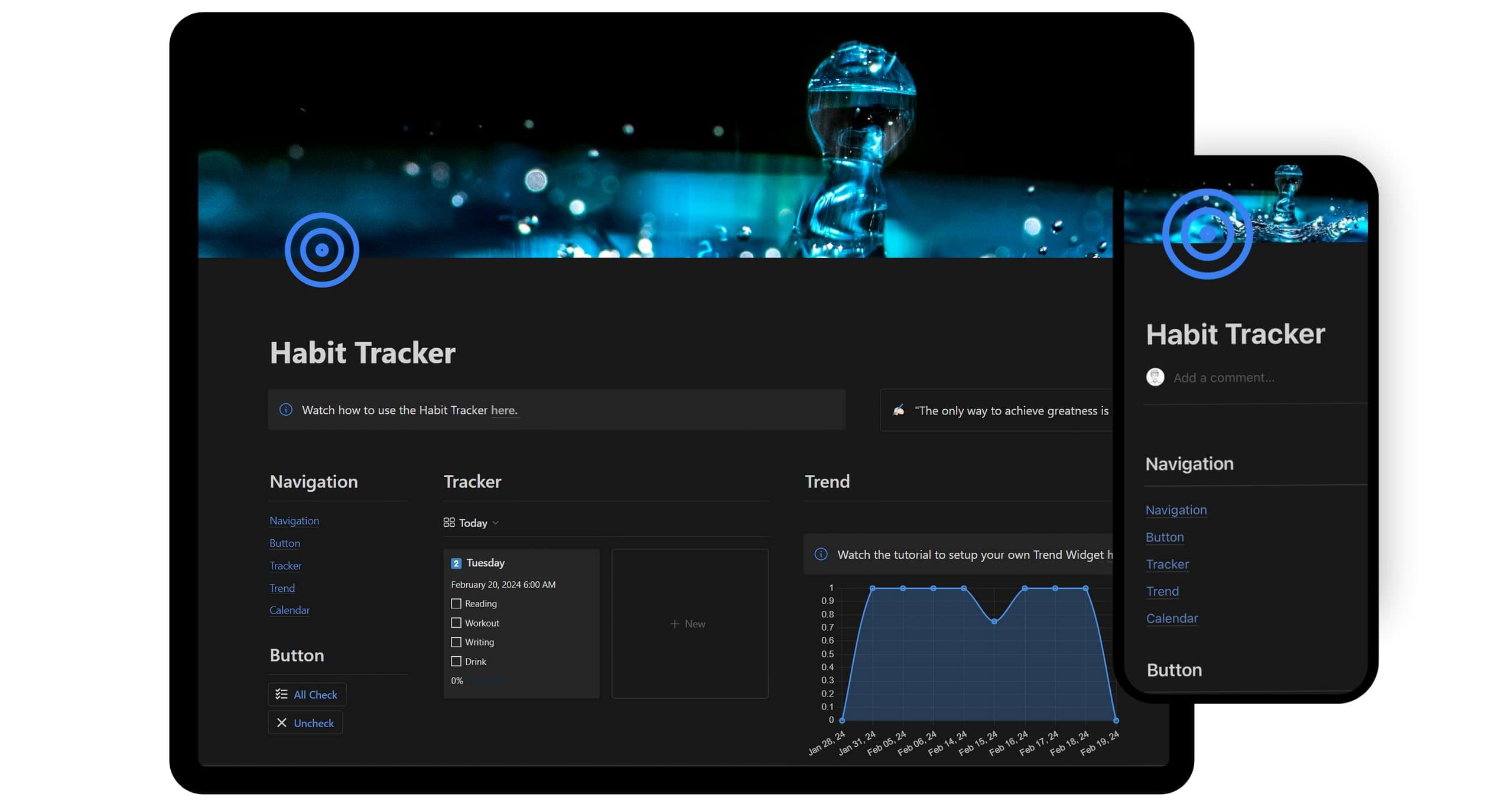Click the Add a comment field
This screenshot has height=807, width=1512.
(x=1224, y=378)
